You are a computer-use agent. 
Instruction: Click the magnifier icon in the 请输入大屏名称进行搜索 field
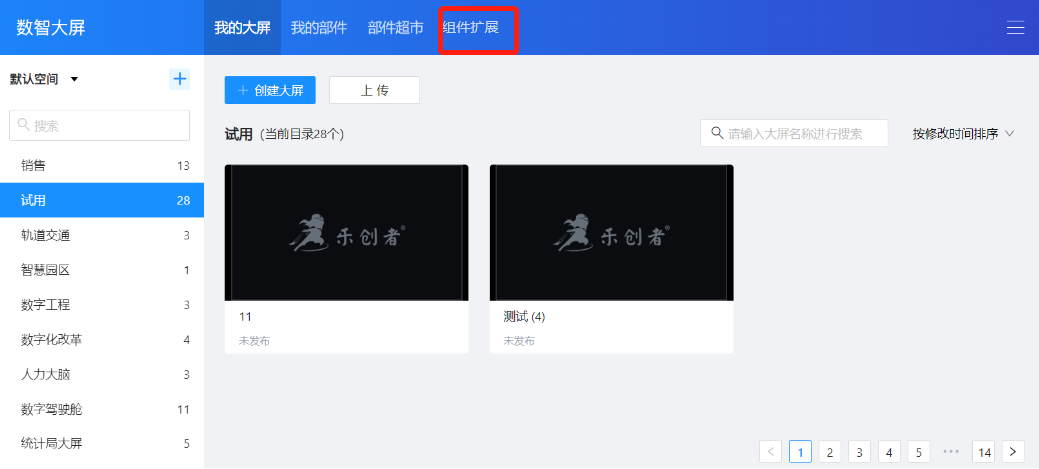pyautogui.click(x=717, y=132)
